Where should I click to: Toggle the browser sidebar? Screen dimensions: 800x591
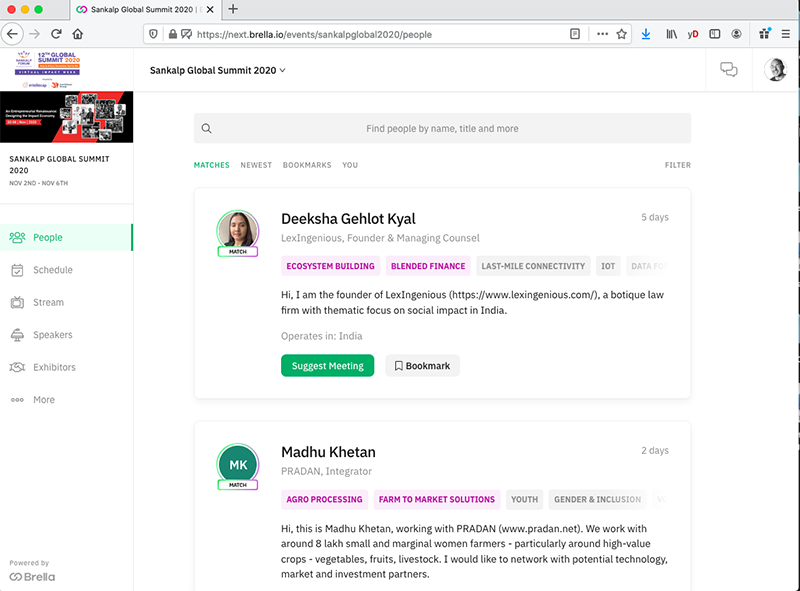coord(715,34)
